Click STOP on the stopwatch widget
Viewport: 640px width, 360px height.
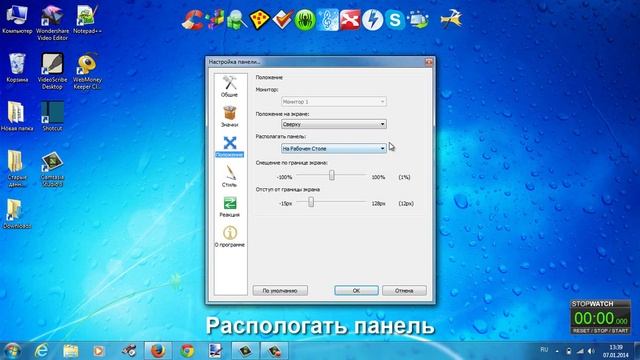(x=600, y=331)
